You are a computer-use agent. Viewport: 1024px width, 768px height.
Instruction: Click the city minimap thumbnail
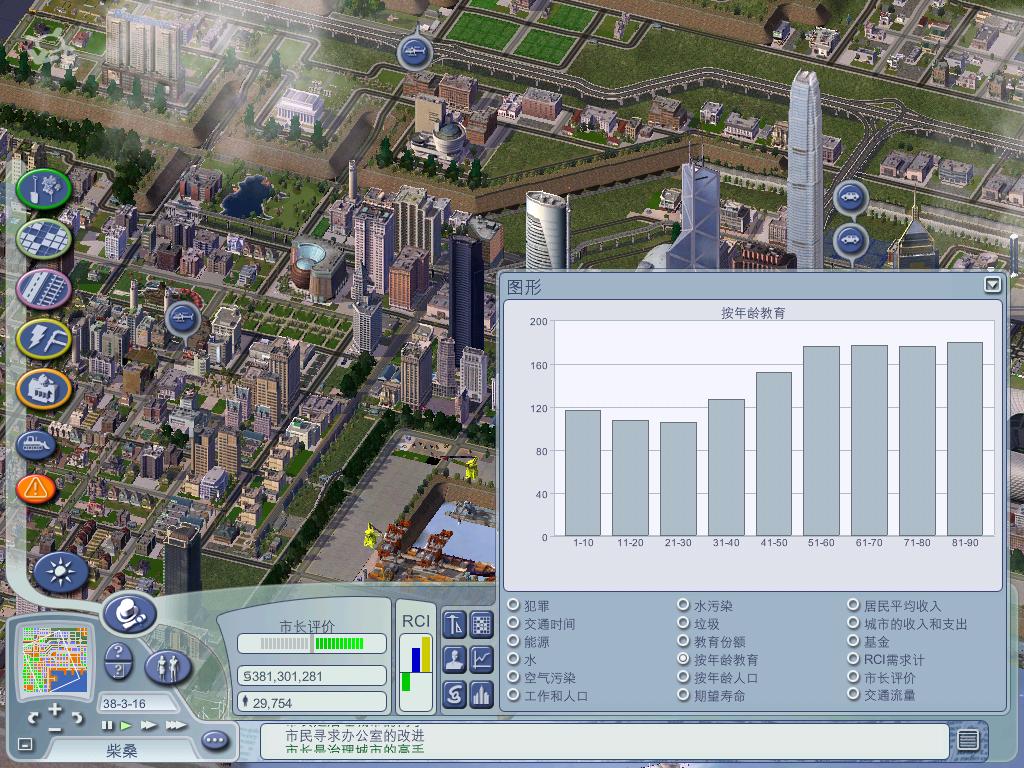55,659
